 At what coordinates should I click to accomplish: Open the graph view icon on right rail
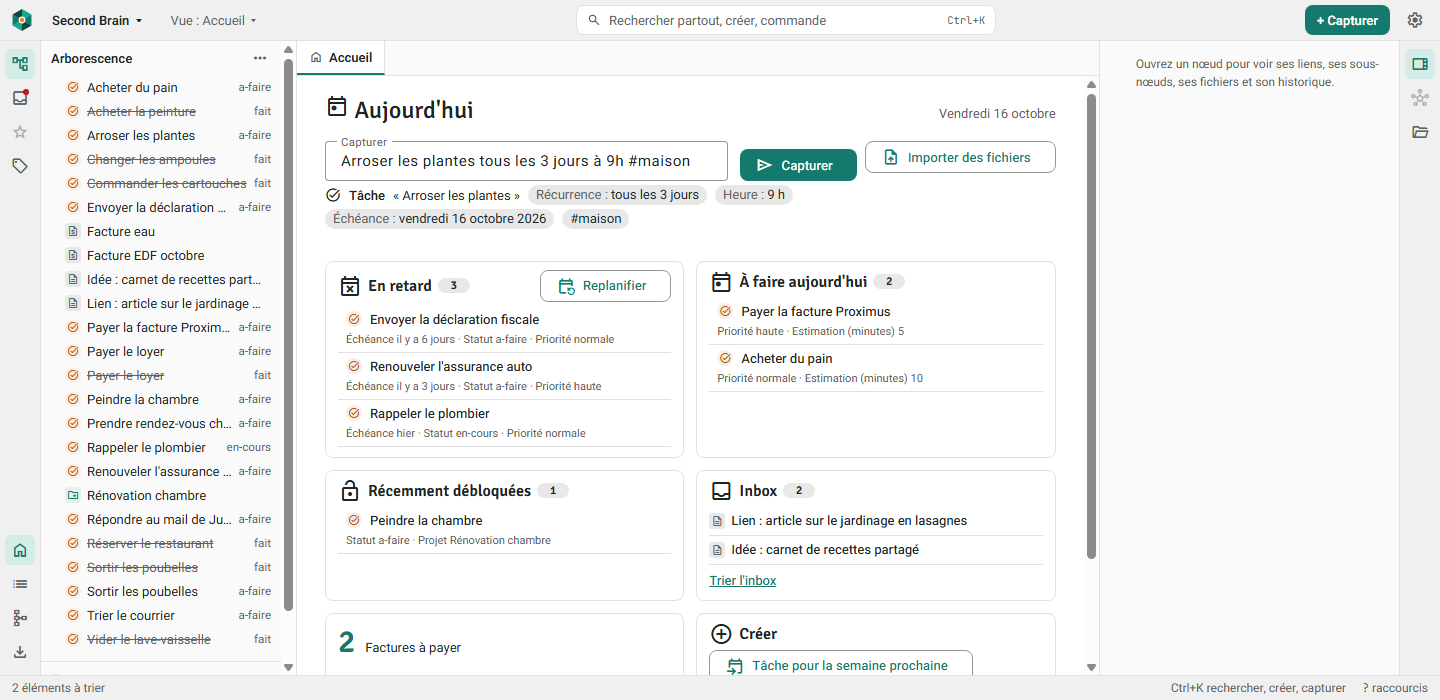pyautogui.click(x=1420, y=98)
